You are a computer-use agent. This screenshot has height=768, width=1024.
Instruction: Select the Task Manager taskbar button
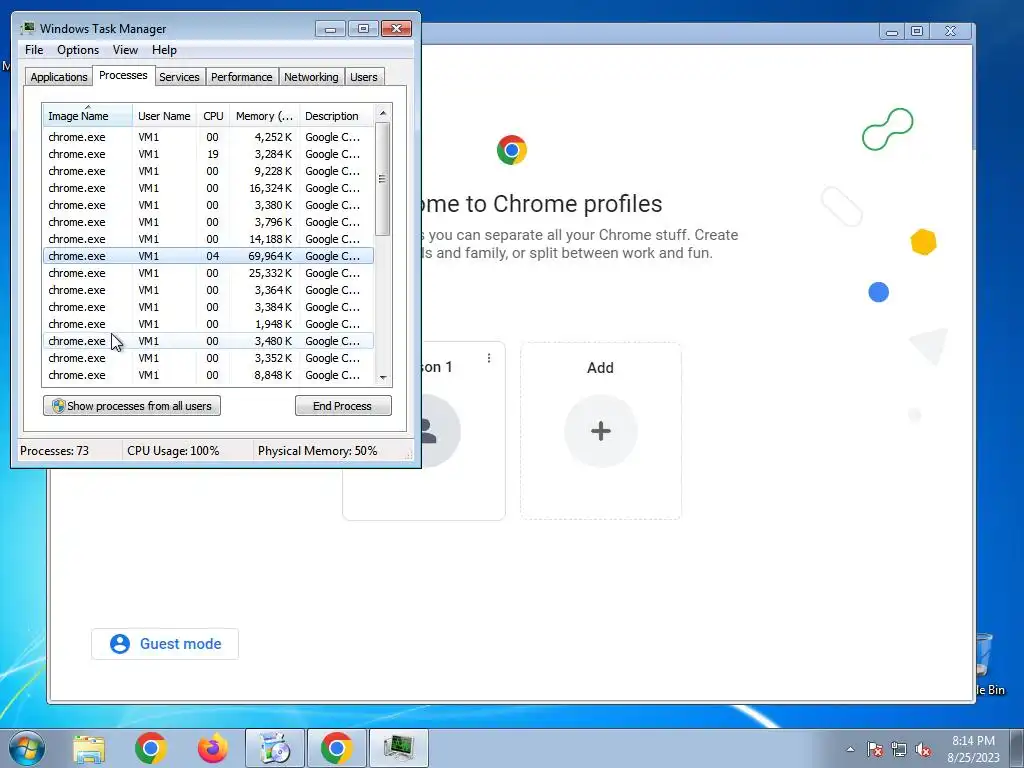tap(398, 748)
